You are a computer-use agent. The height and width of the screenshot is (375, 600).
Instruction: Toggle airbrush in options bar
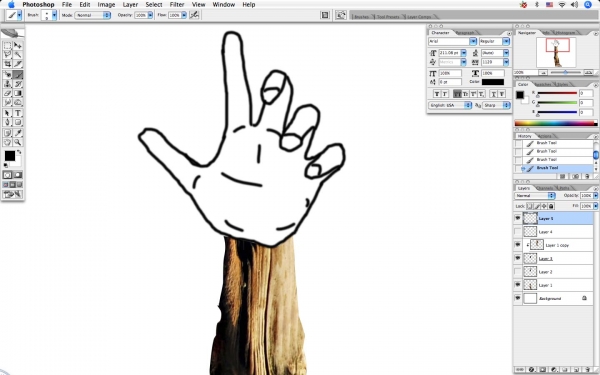click(x=194, y=15)
